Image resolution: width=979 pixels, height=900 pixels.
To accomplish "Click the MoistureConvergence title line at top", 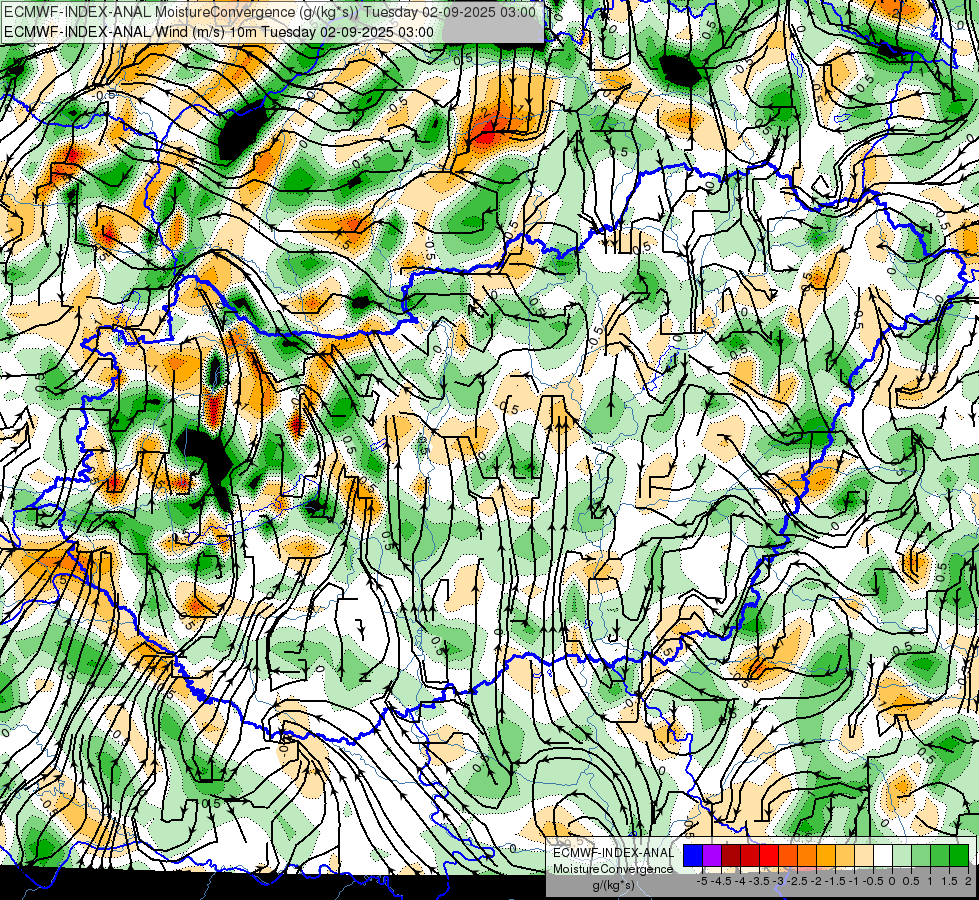I will click(269, 12).
